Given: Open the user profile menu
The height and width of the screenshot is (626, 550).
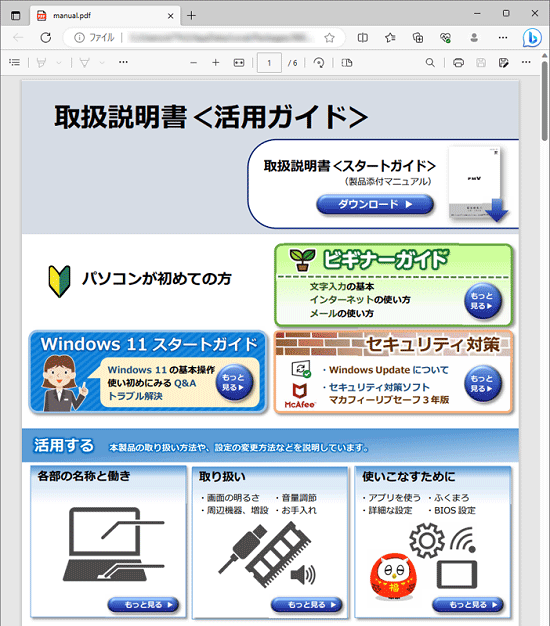Looking at the screenshot, I should [474, 38].
